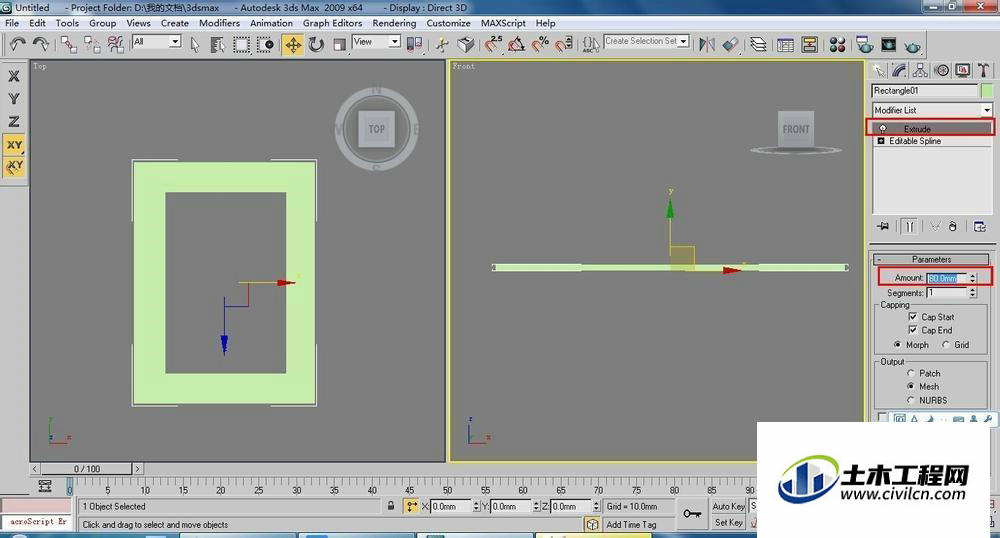The width and height of the screenshot is (1000, 538).
Task: Activate the Select and Uniform Scale tool
Action: pyautogui.click(x=339, y=44)
